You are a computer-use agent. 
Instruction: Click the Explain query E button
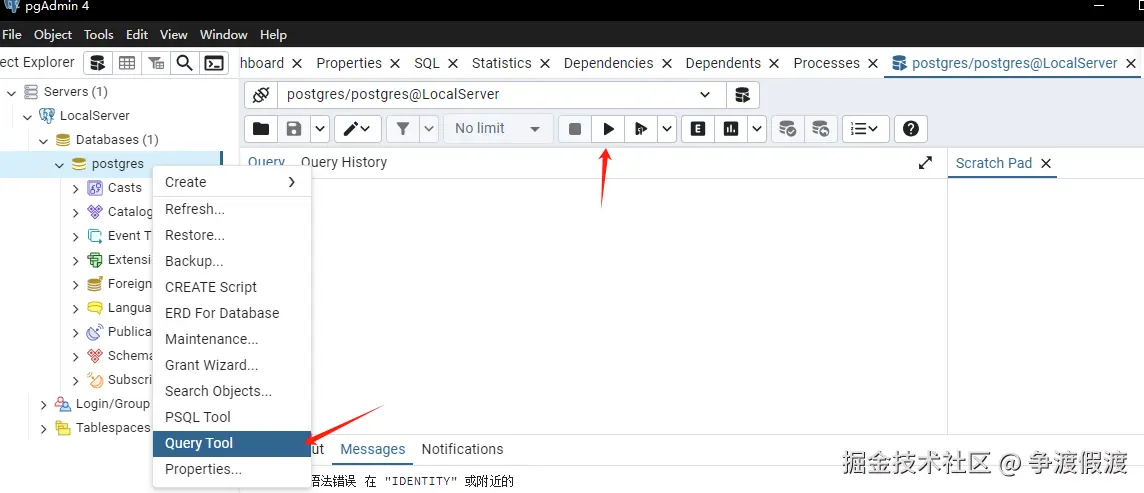(x=697, y=129)
